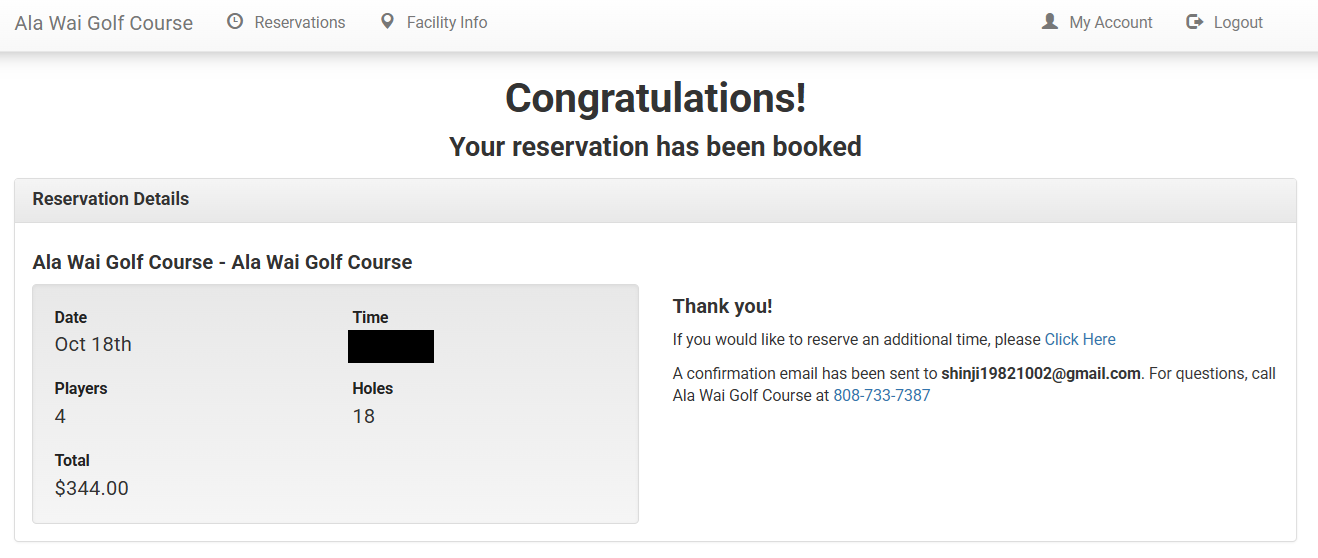Click the blacked-out Time value
The height and width of the screenshot is (558, 1318).
[x=391, y=346]
